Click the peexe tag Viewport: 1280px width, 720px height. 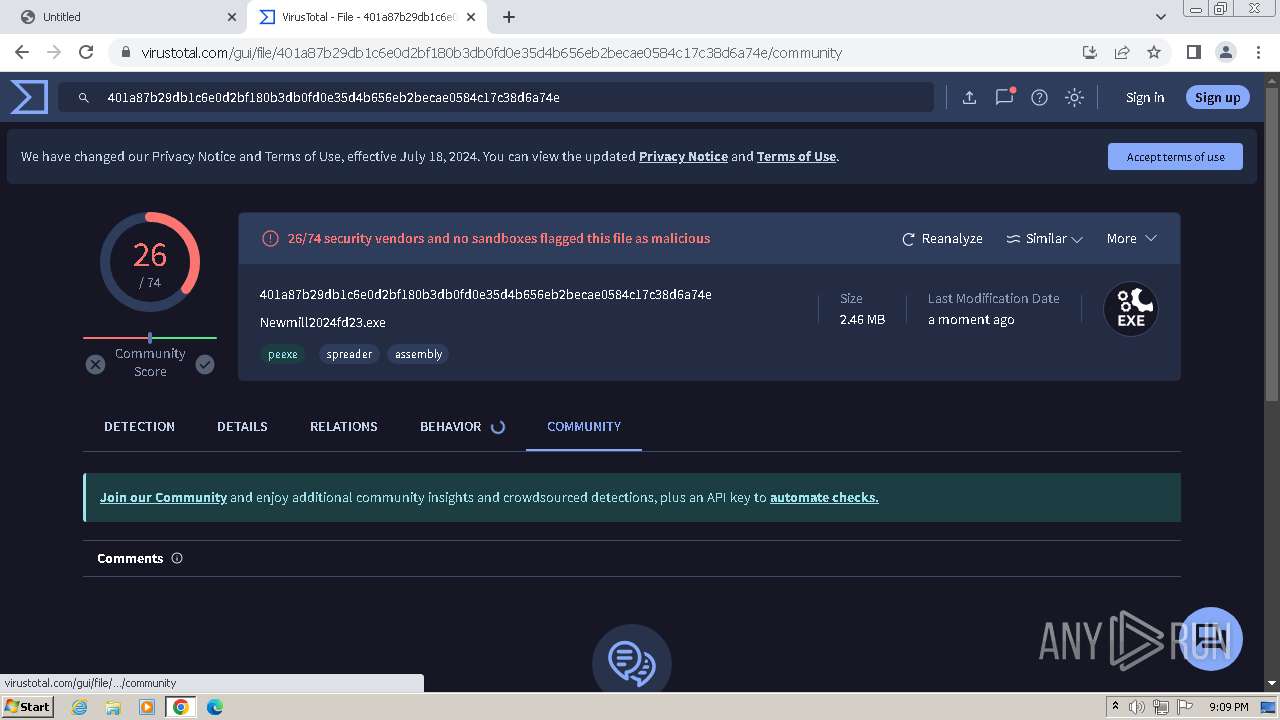pyautogui.click(x=283, y=354)
